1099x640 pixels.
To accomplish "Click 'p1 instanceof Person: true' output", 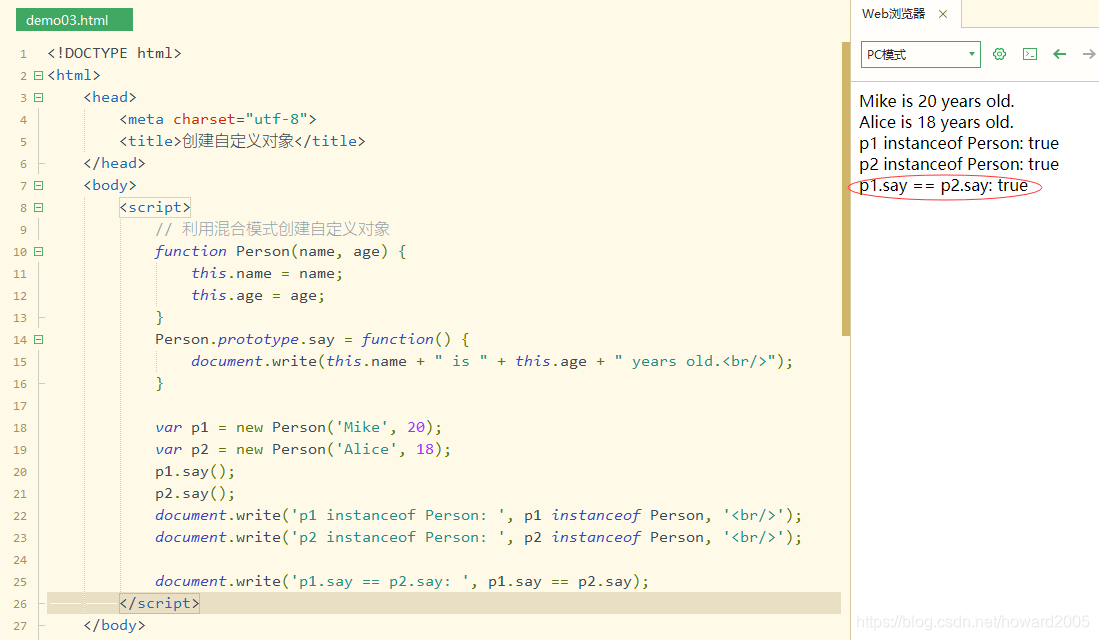I will click(959, 144).
